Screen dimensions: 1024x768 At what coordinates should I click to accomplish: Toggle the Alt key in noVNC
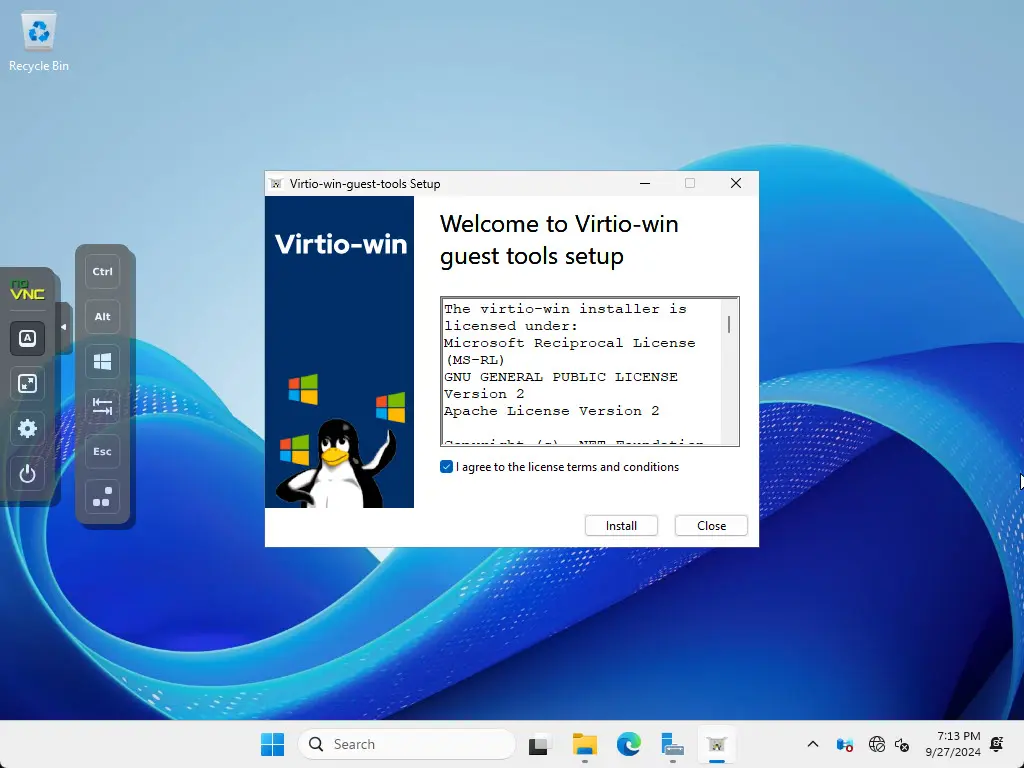coord(102,316)
